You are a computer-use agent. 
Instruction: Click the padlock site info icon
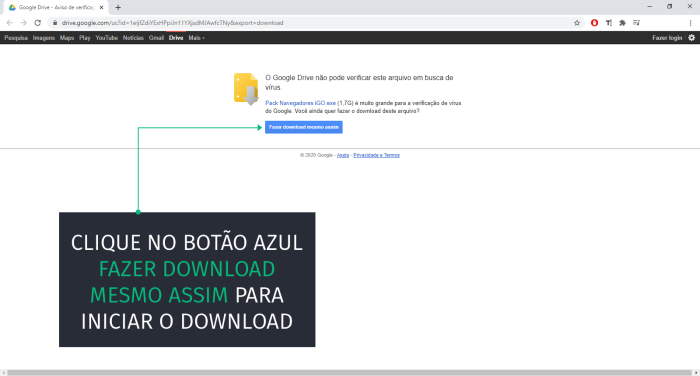click(x=55, y=23)
